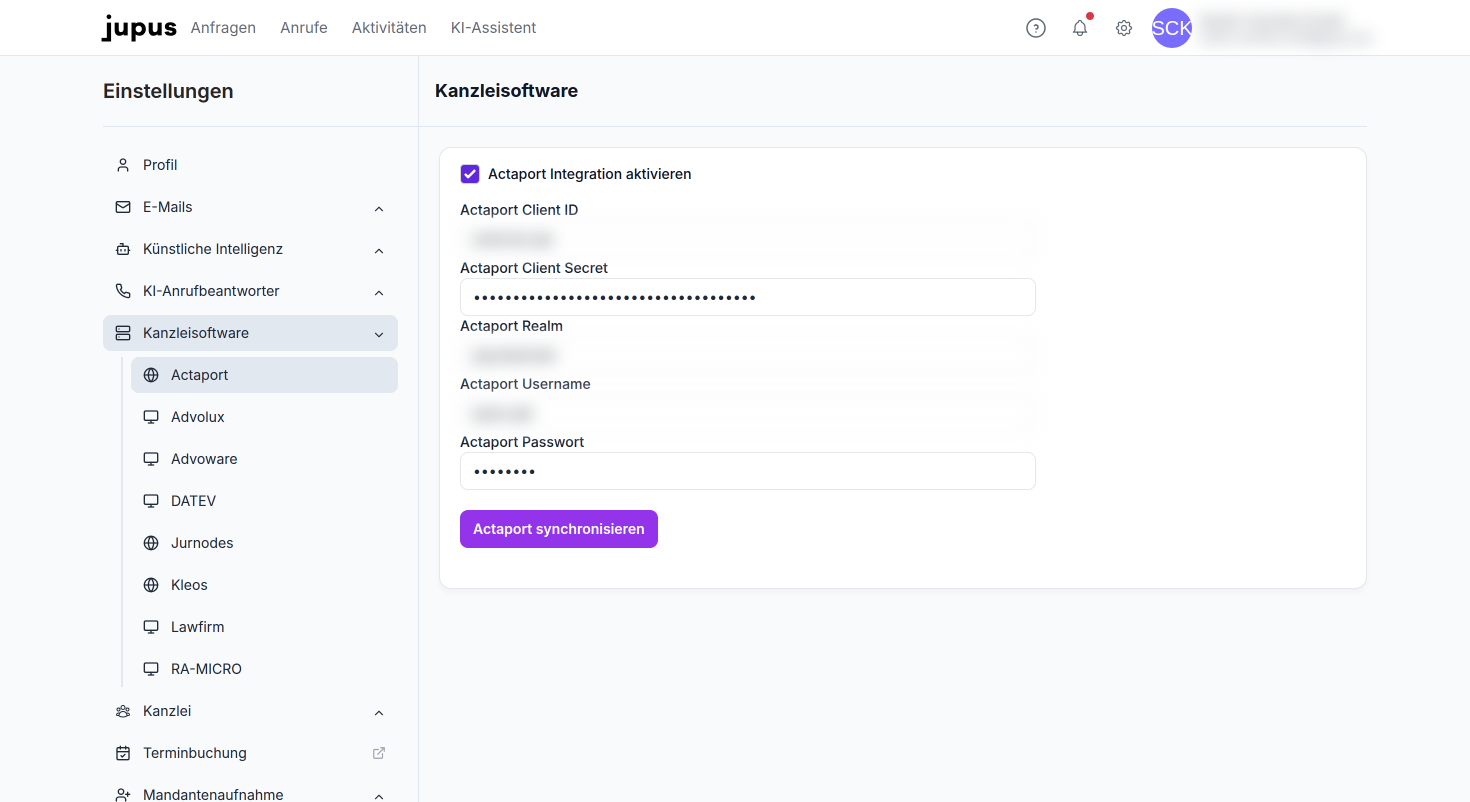1470x802 pixels.
Task: Click the Advoware monitor icon
Action: point(151,459)
